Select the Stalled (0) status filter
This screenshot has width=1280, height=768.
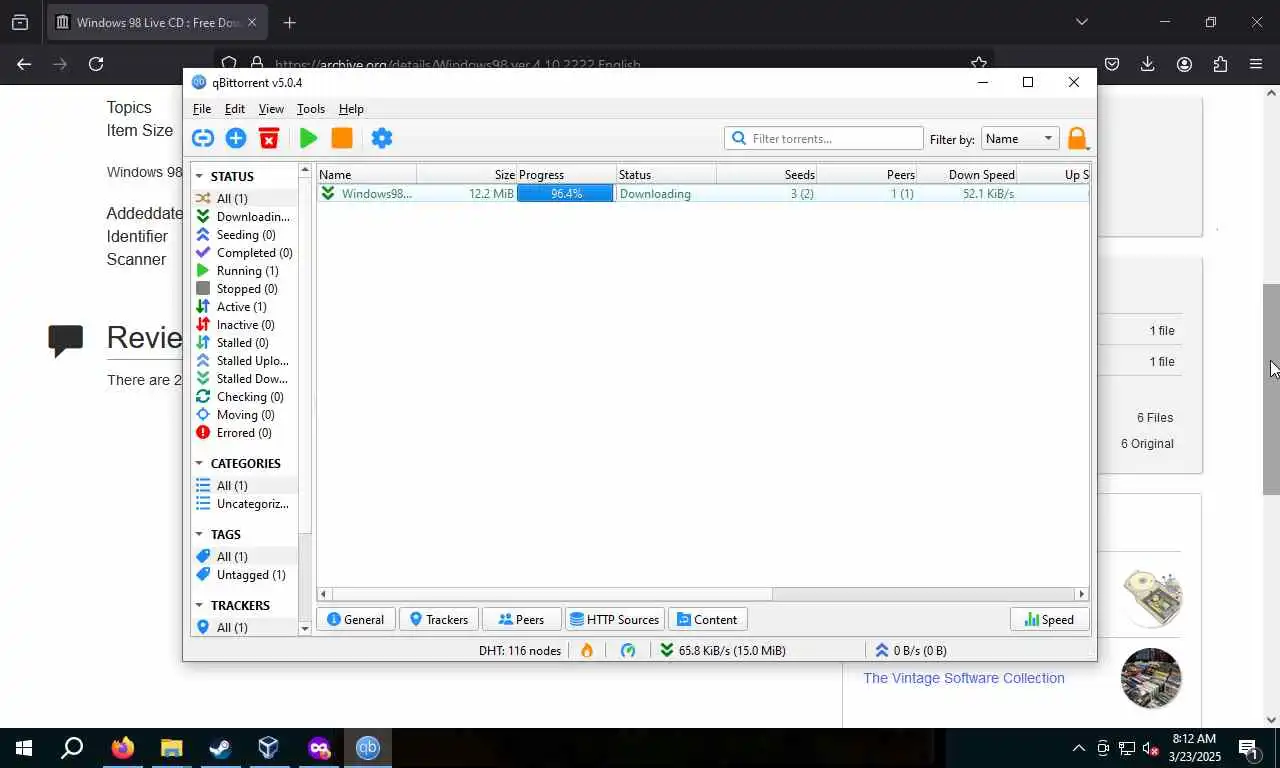244,342
